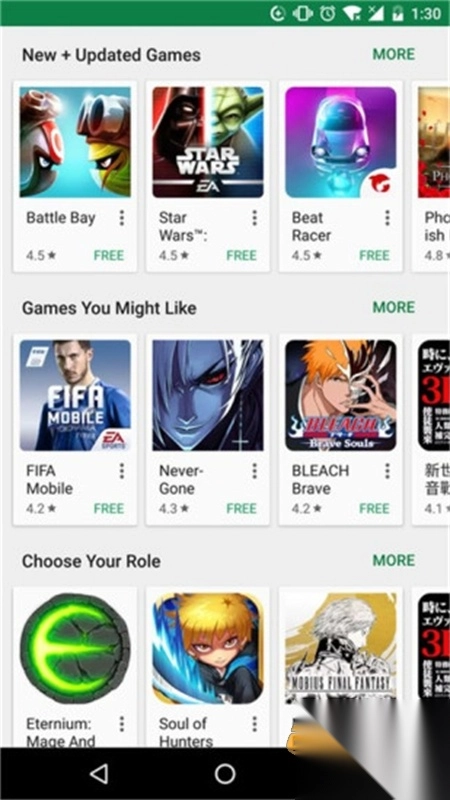Image resolution: width=450 pixels, height=800 pixels.
Task: View MORE in Choose Your Role
Action: tap(394, 560)
